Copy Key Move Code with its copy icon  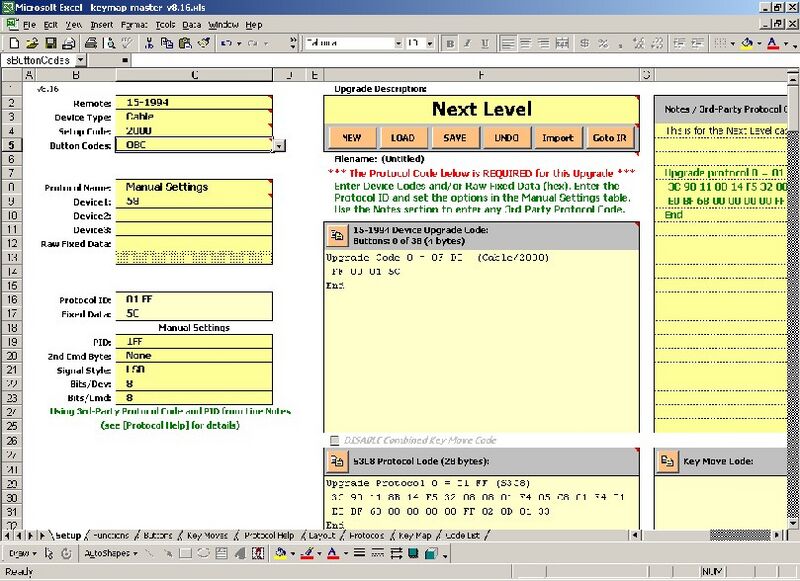tap(667, 461)
